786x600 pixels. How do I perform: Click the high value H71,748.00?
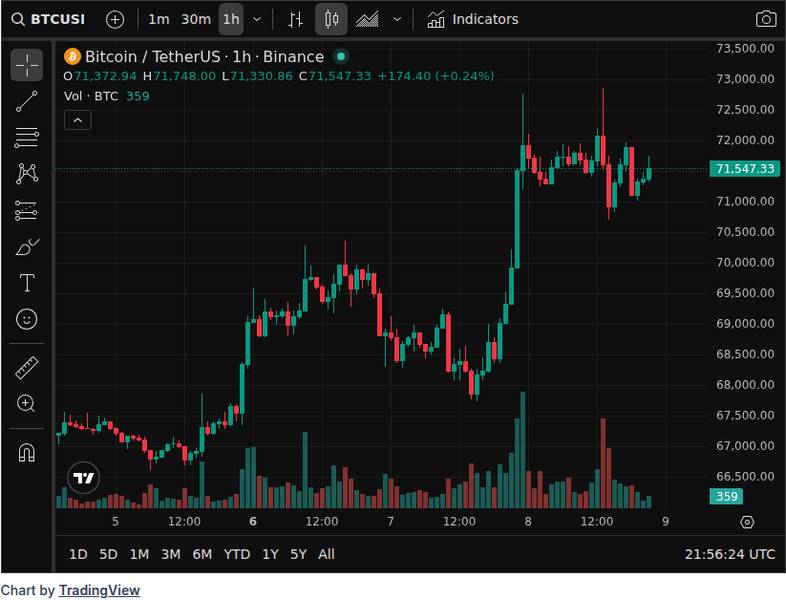[179, 76]
